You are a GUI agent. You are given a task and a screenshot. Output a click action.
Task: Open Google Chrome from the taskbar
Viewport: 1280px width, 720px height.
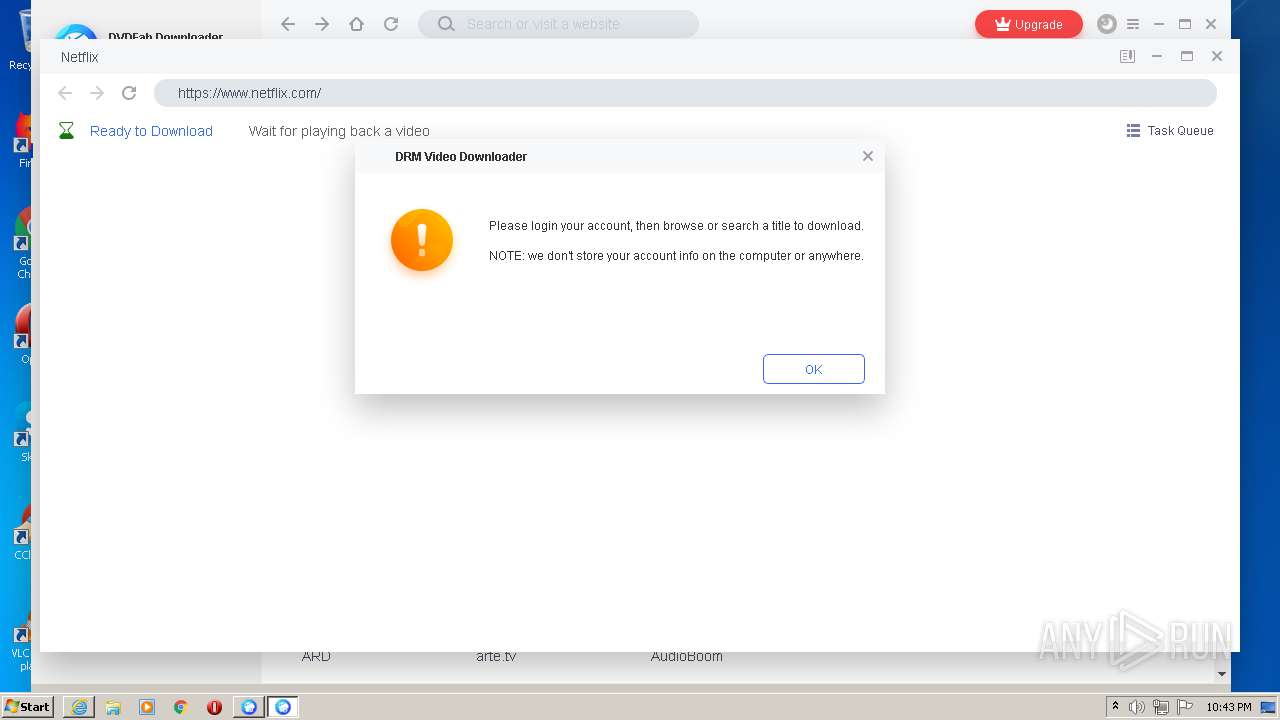pos(181,707)
